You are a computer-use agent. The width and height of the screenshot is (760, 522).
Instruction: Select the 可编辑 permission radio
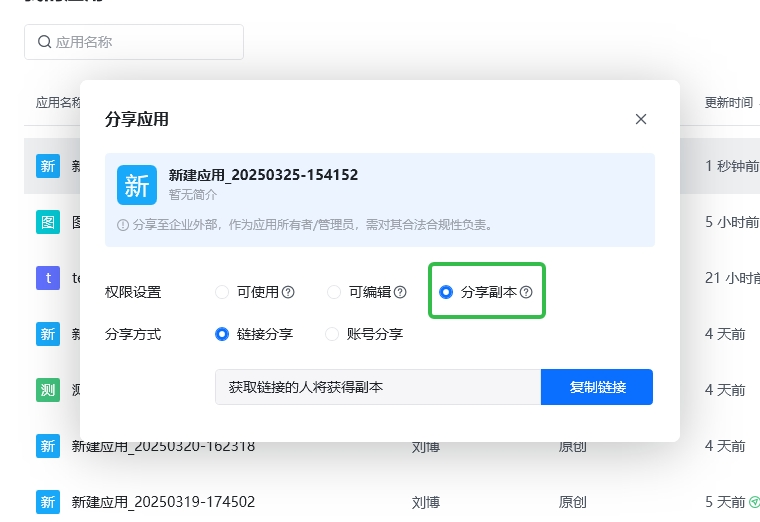334,292
